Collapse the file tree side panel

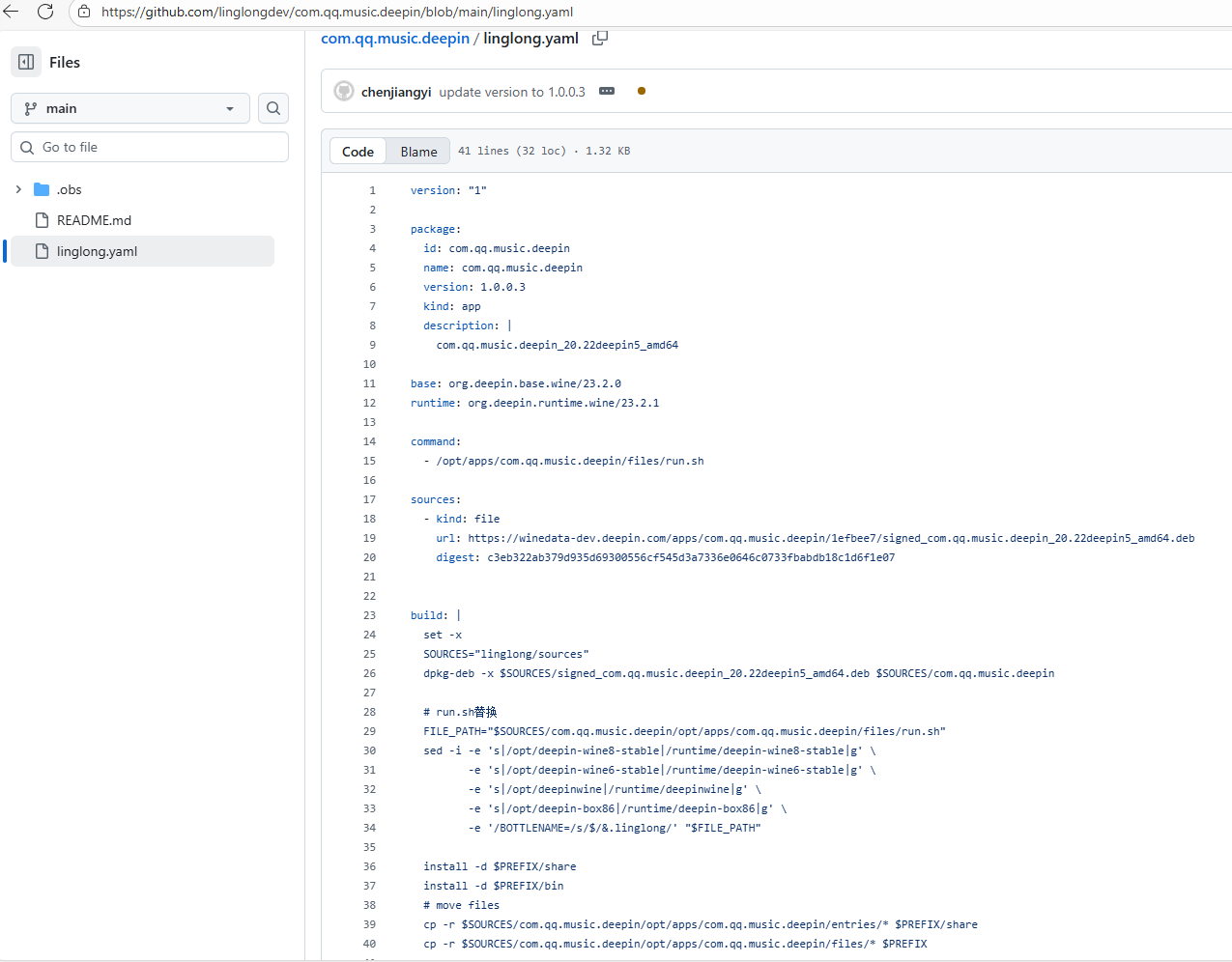[x=26, y=62]
